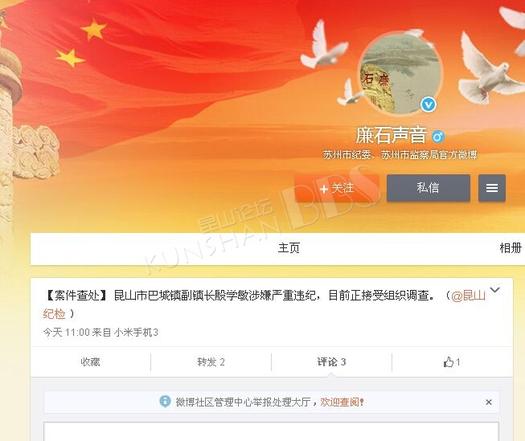
Task: Open the hamburger menu button
Action: pos(492,188)
